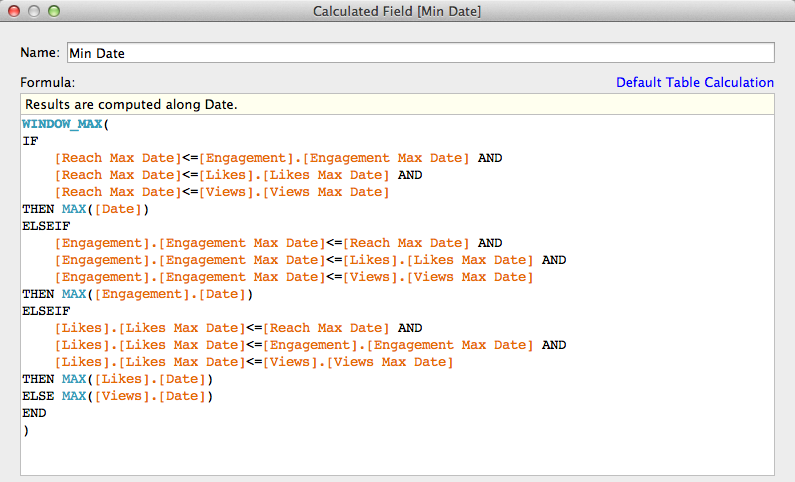Click into the Name input field
Image resolution: width=795 pixels, height=482 pixels.
pos(420,52)
